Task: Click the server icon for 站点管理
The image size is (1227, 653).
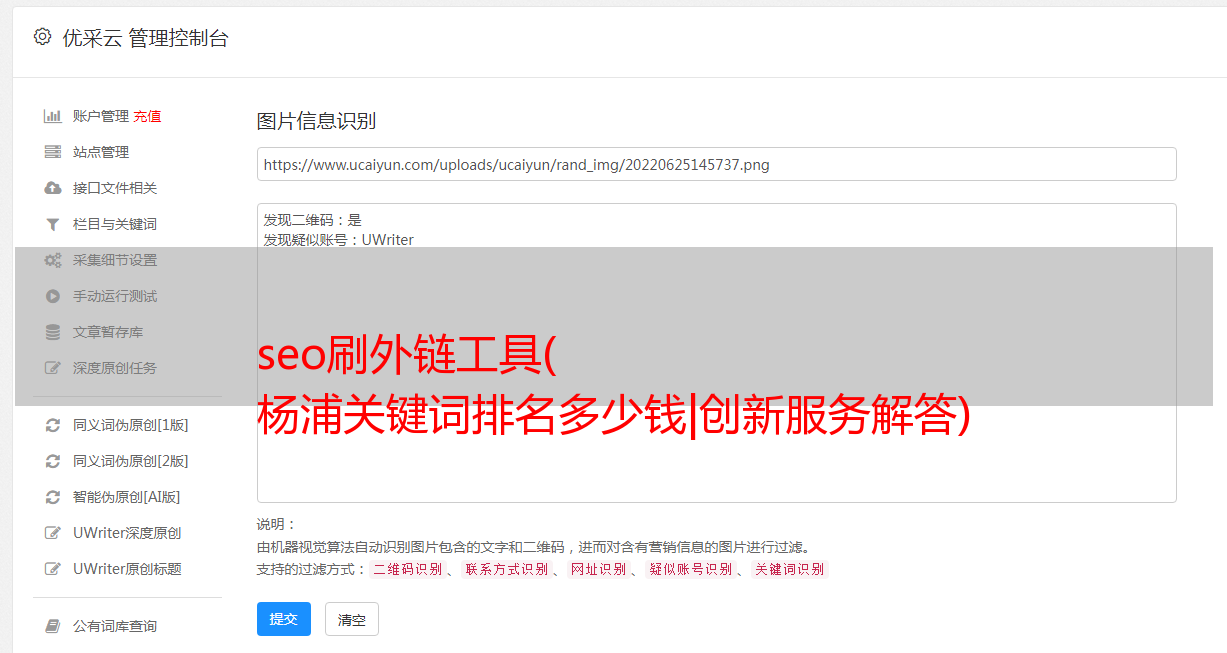Action: 53,152
